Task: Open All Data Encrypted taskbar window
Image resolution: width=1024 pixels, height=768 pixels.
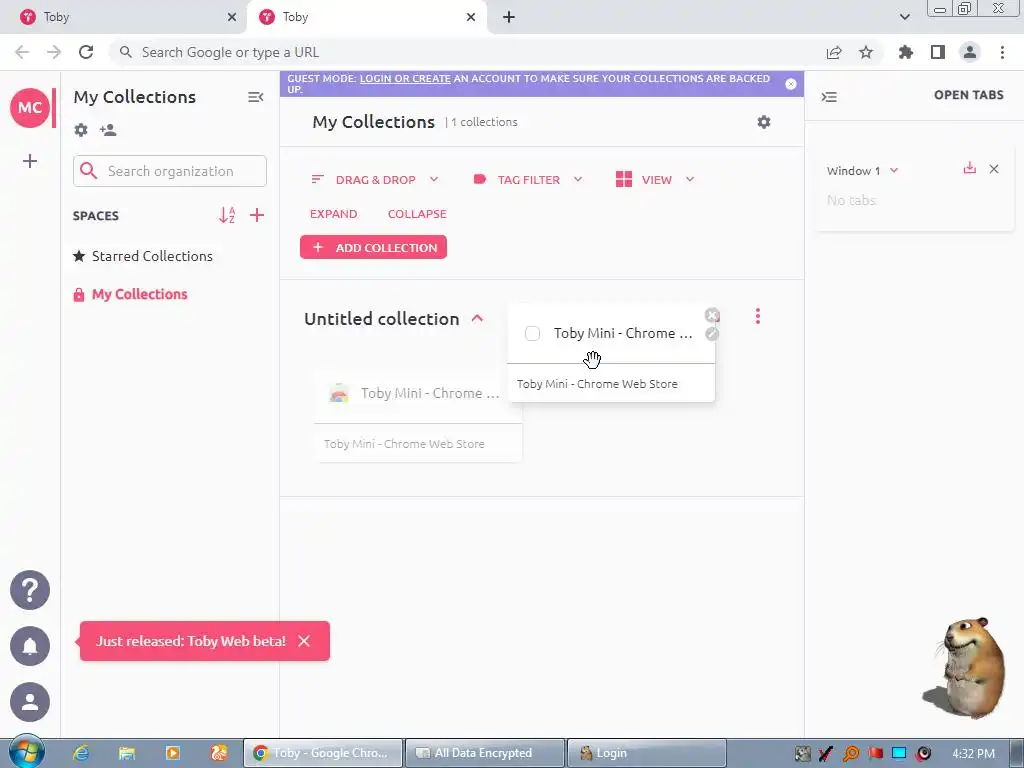Action: pos(485,753)
